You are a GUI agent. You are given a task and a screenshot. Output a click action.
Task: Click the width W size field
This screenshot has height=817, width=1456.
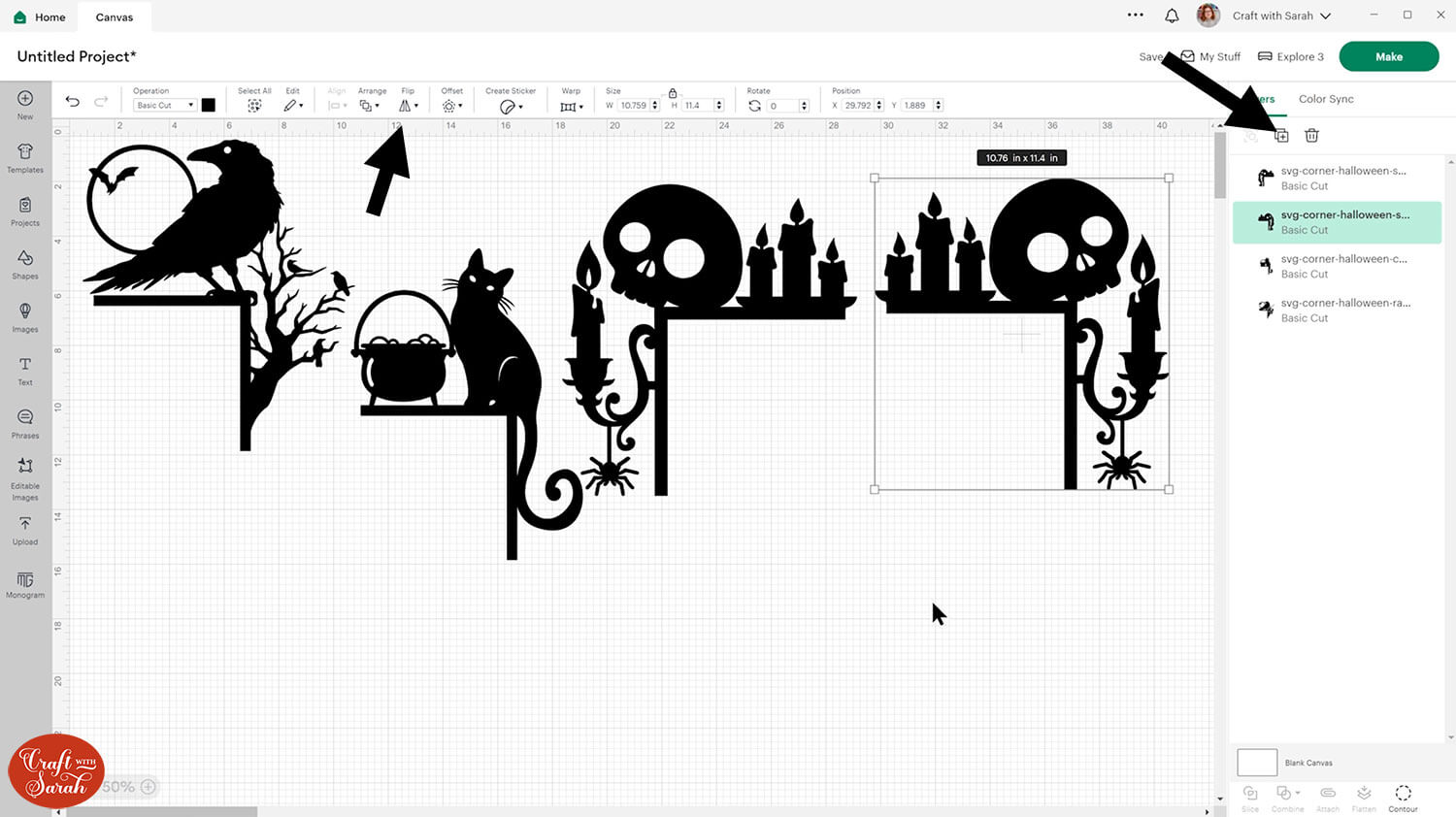click(x=634, y=105)
